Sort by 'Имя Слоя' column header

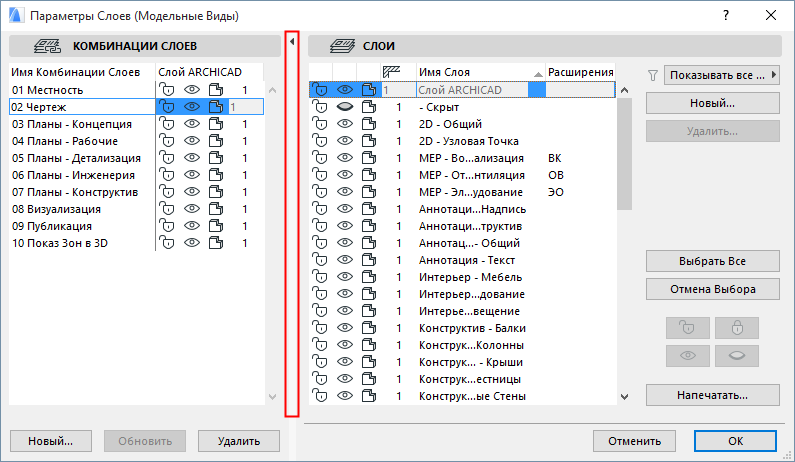tap(481, 72)
